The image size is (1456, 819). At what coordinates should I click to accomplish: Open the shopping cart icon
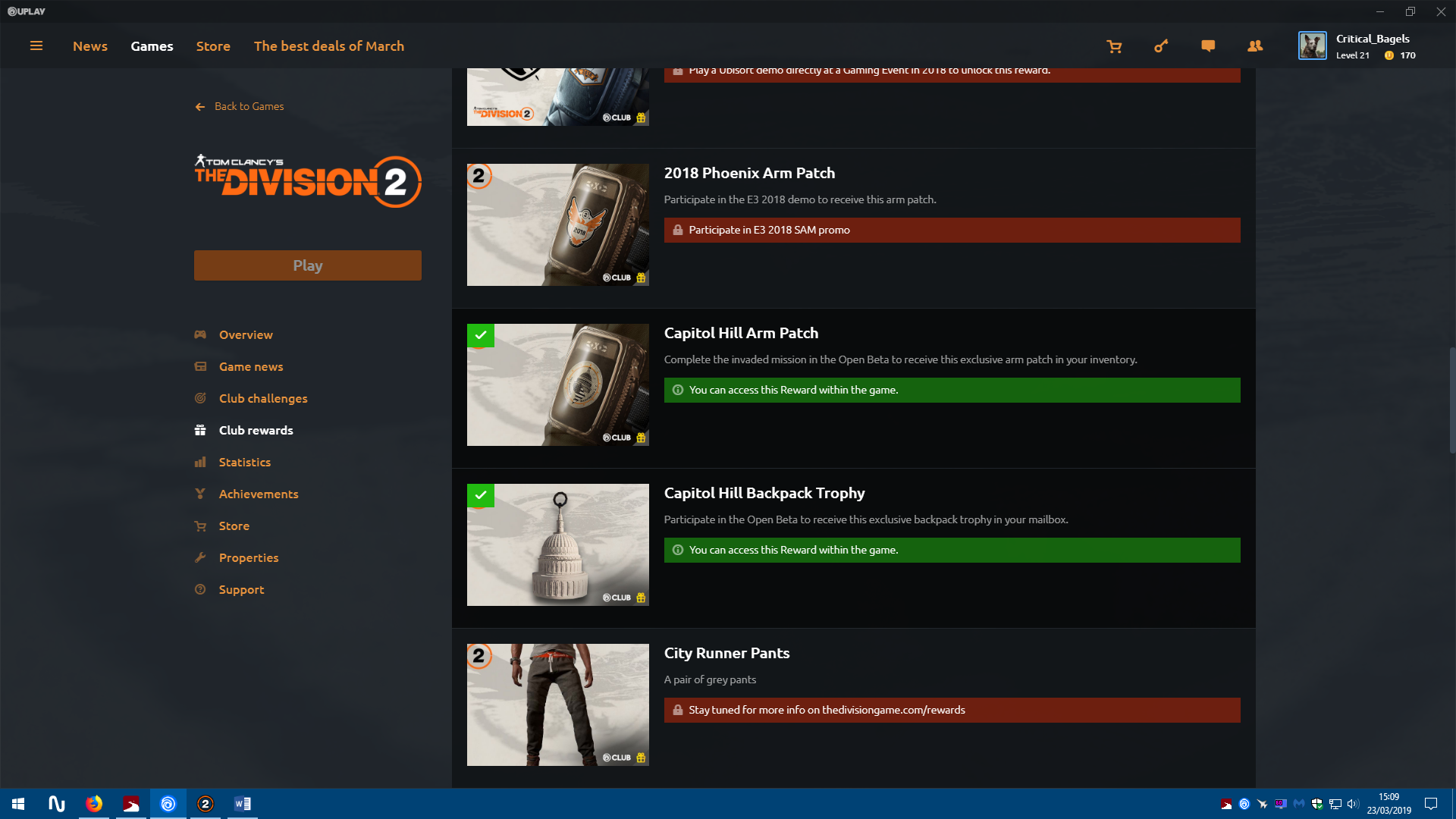coord(1114,46)
